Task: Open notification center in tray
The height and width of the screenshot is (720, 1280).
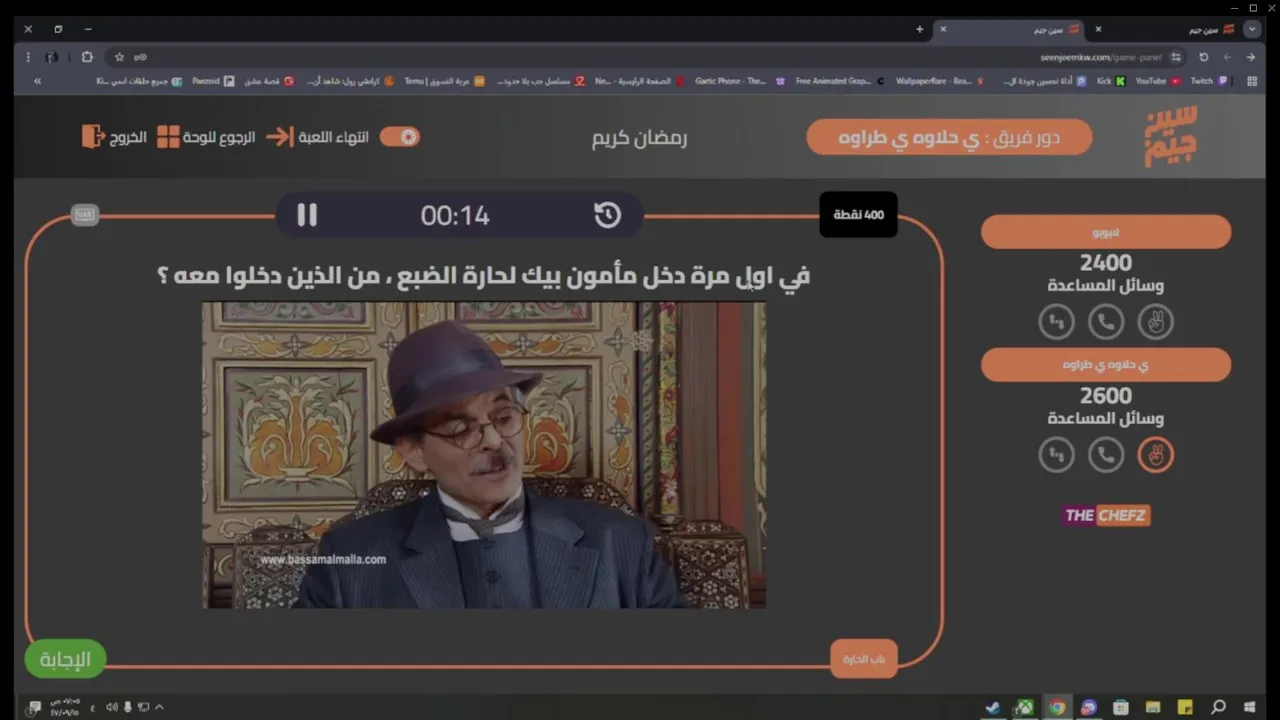Action: pos(35,707)
